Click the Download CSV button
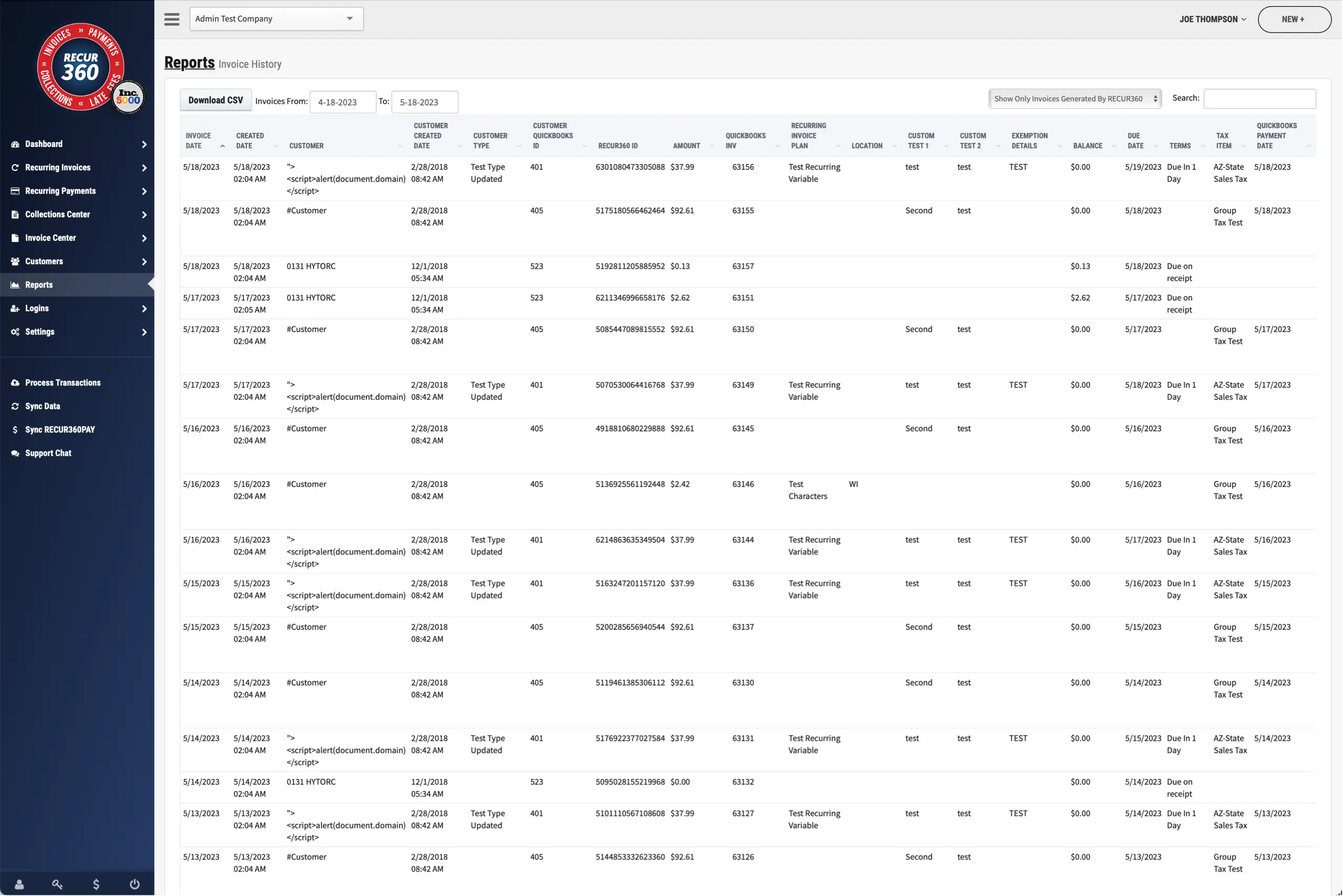This screenshot has height=896, width=1343. coord(216,100)
